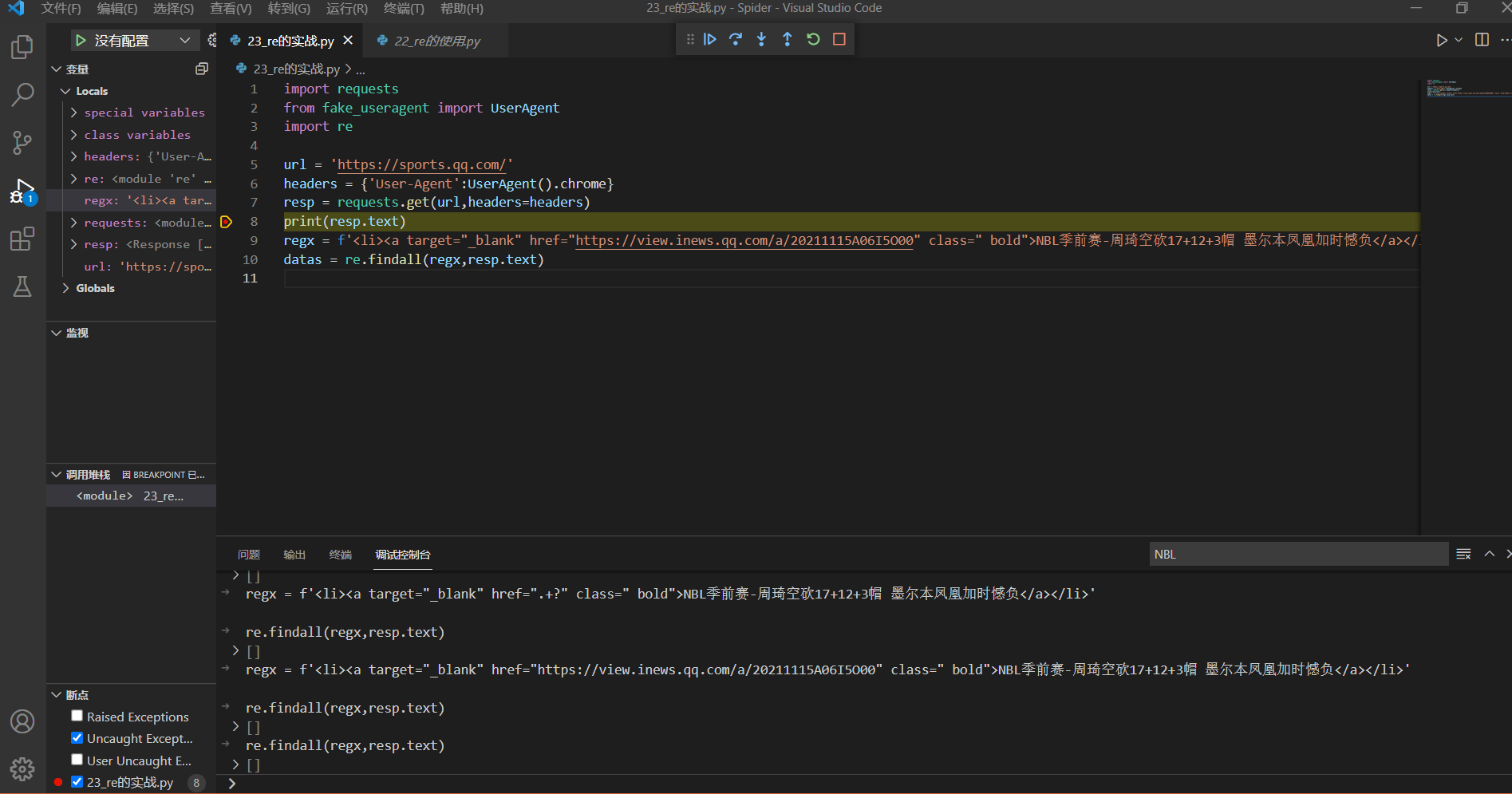The image size is (1512, 794).
Task: Open the 文件(F) menu
Action: 61,9
